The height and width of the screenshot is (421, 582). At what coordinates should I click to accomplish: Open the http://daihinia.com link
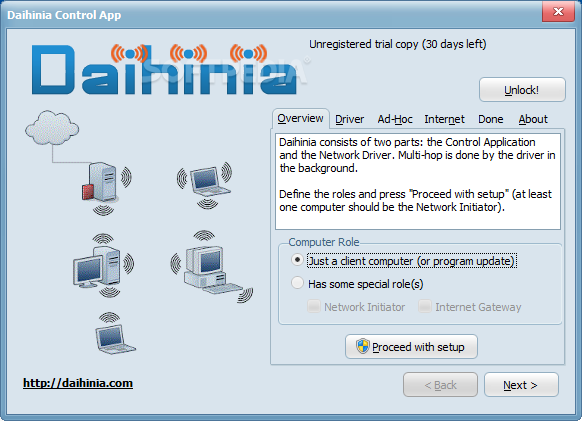tap(78, 383)
